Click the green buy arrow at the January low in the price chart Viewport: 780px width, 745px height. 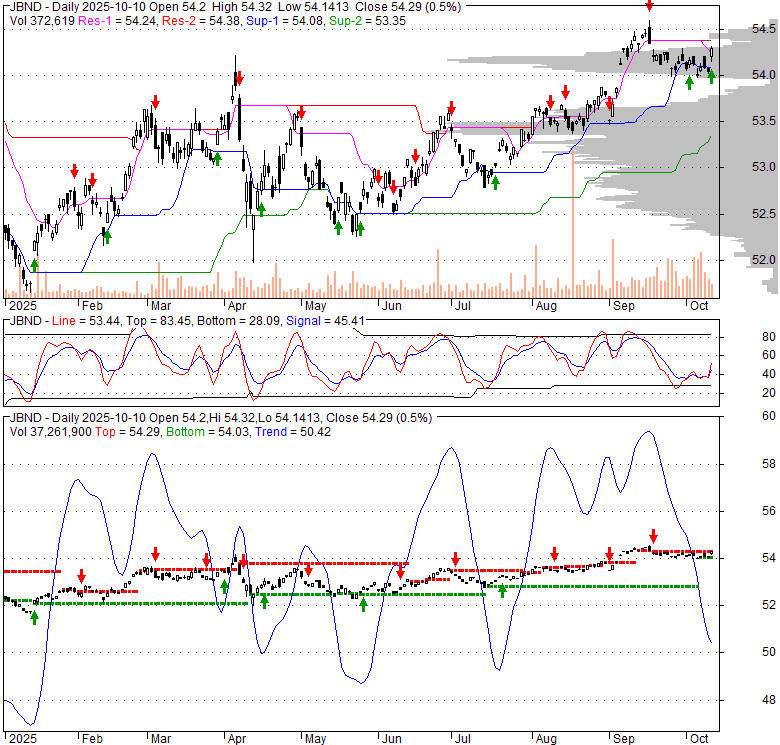point(34,265)
